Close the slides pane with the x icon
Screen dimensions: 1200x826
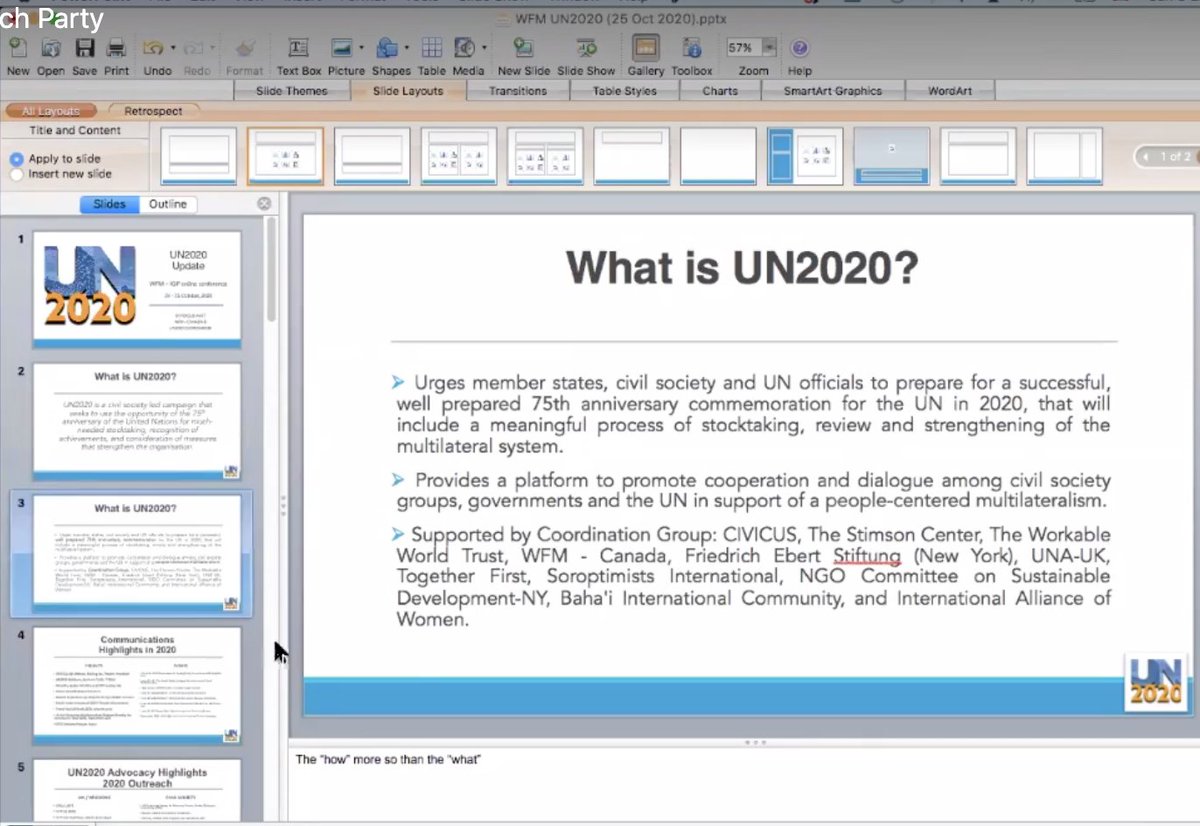coord(264,204)
